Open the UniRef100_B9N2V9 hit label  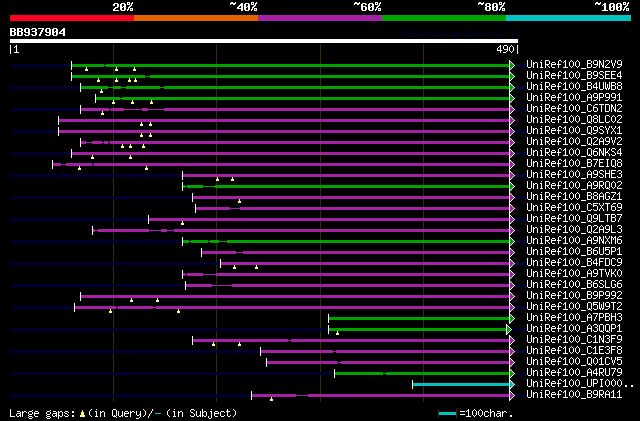[574, 64]
